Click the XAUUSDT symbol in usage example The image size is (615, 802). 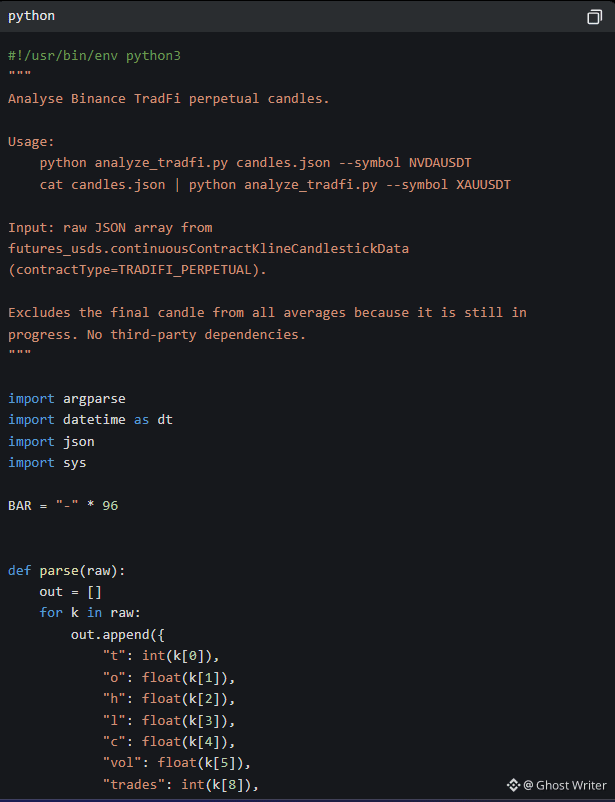[x=484, y=184]
